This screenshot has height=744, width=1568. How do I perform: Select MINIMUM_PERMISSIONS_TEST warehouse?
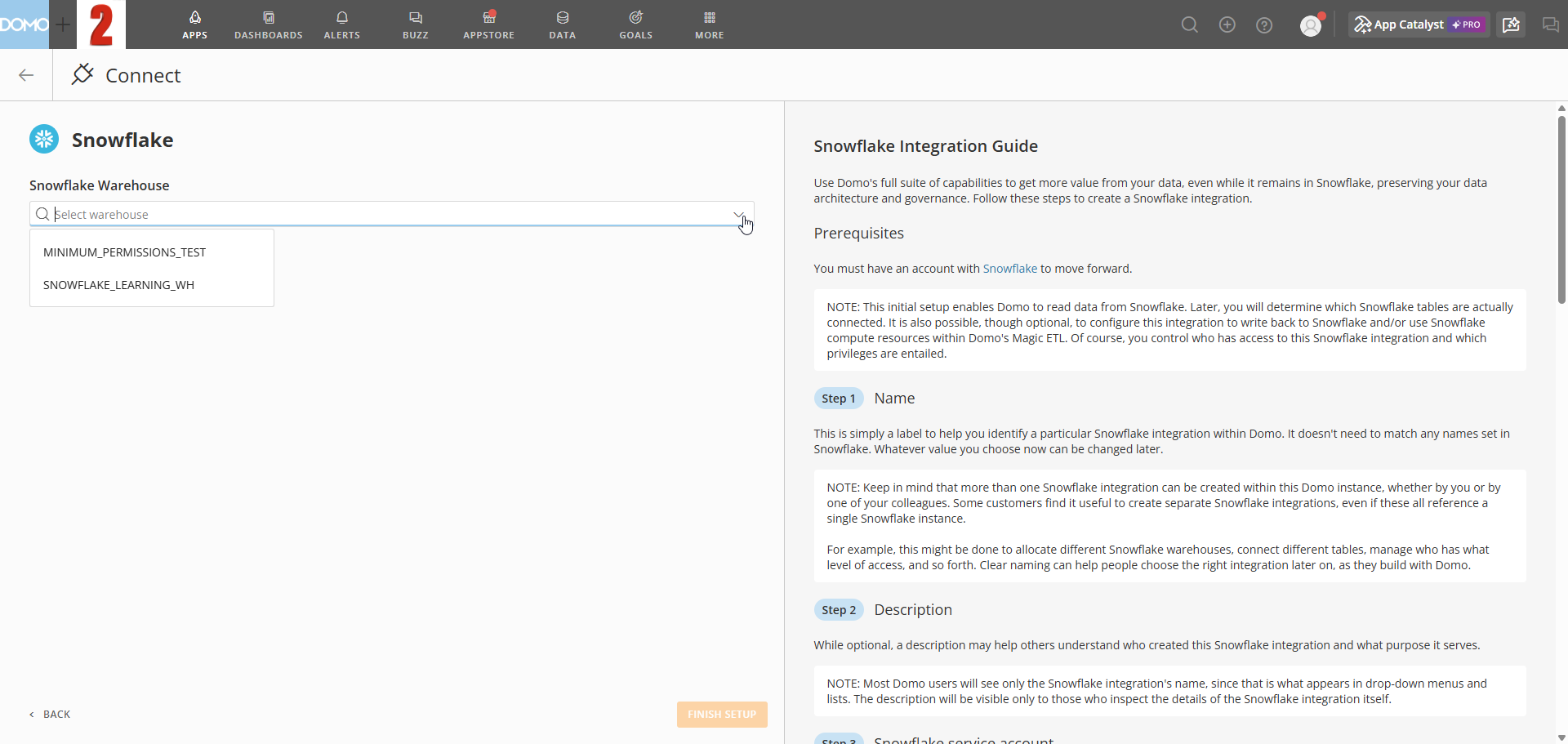tap(152, 252)
